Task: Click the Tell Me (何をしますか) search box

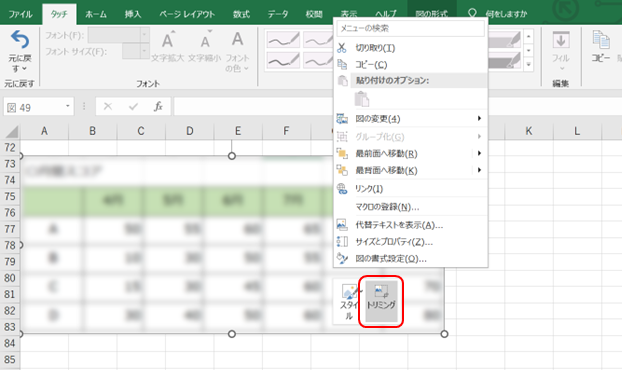Action: point(506,14)
